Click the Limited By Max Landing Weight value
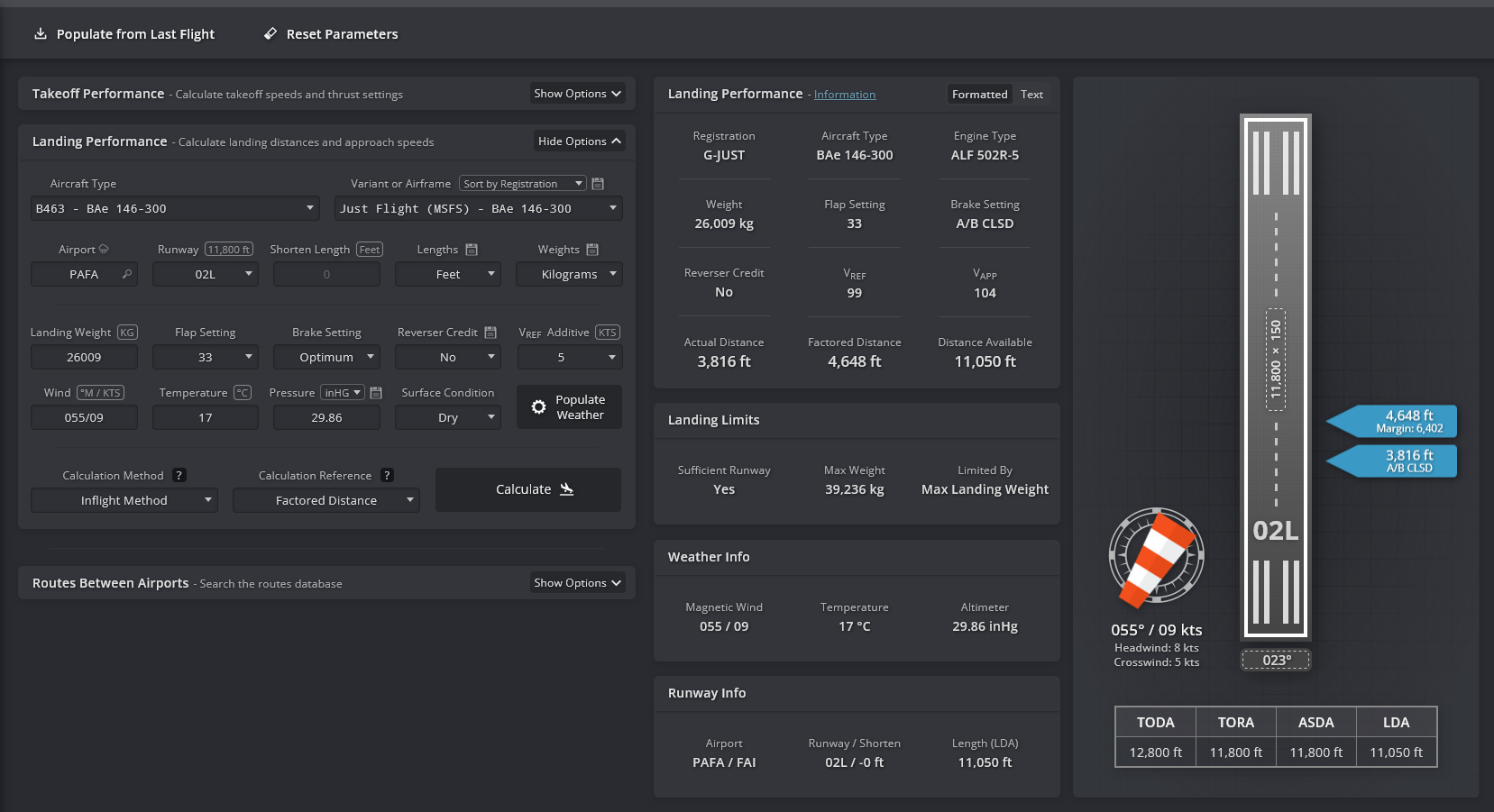The image size is (1494, 812). click(x=985, y=489)
